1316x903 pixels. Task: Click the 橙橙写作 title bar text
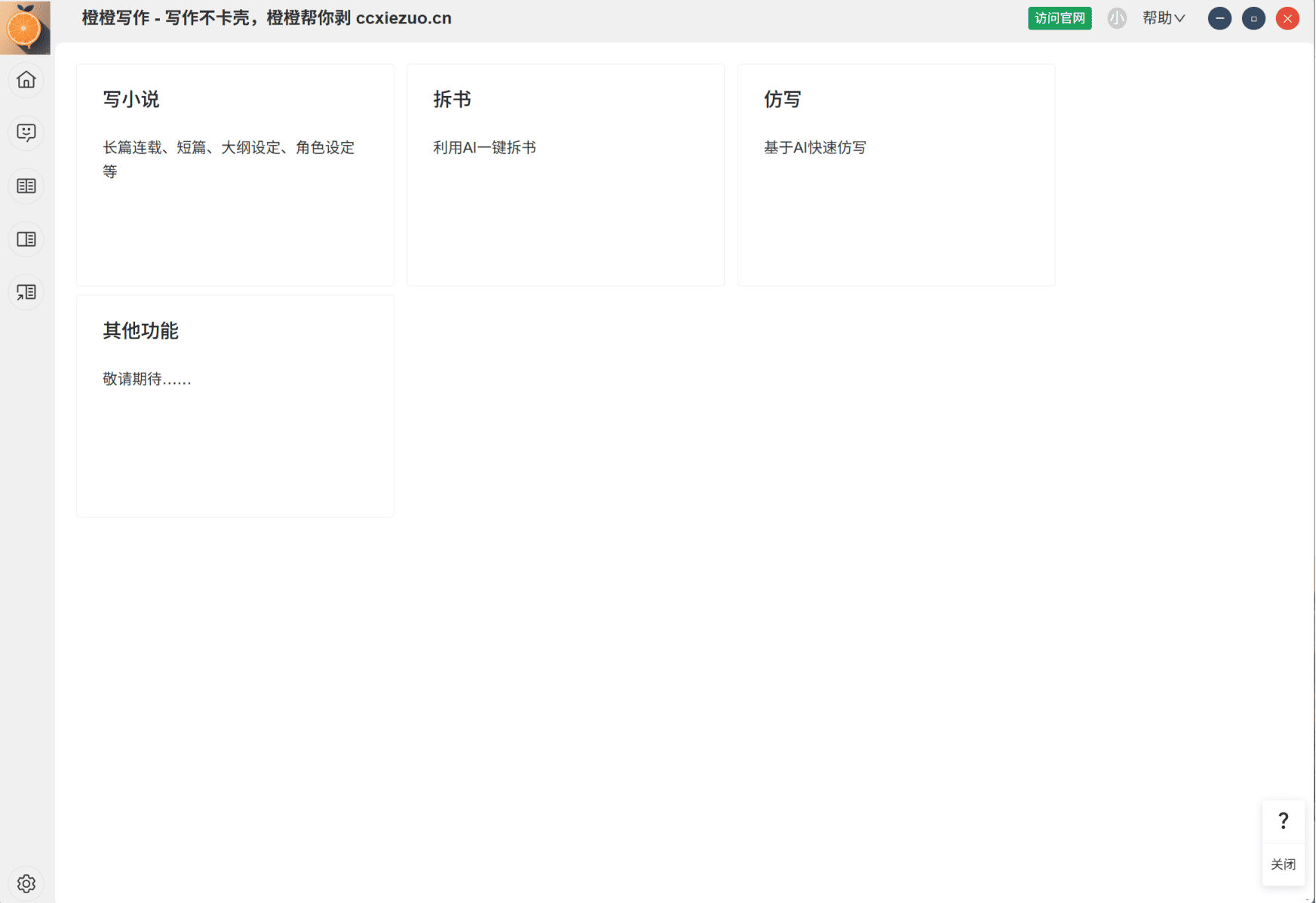(x=266, y=18)
